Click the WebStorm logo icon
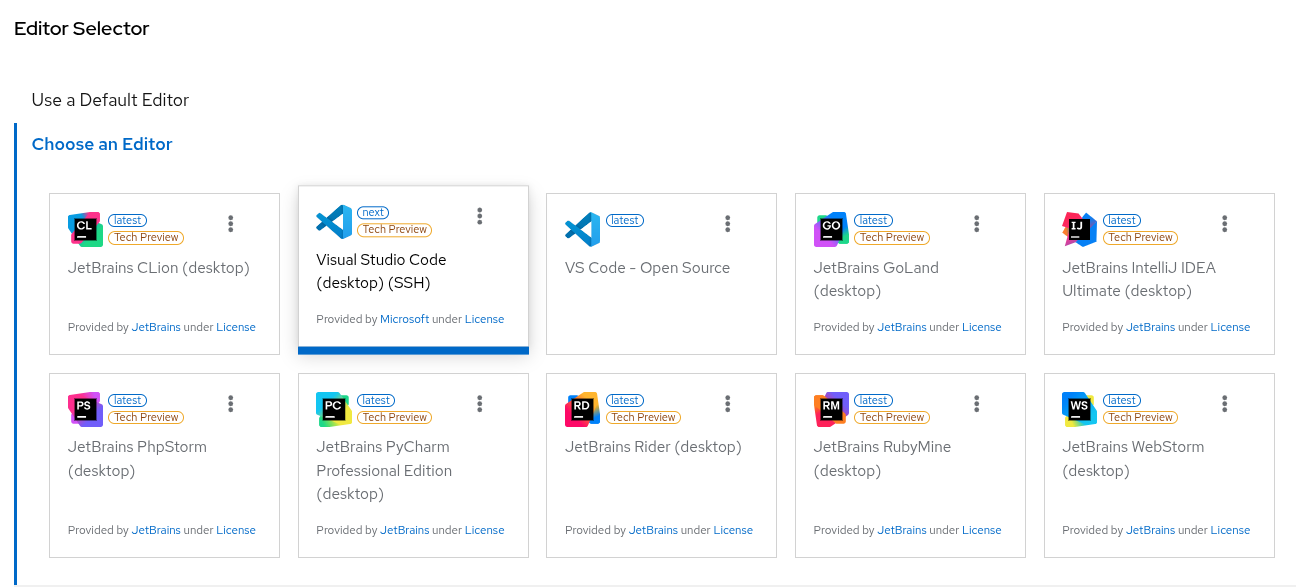The height and width of the screenshot is (587, 1296). click(x=1079, y=409)
